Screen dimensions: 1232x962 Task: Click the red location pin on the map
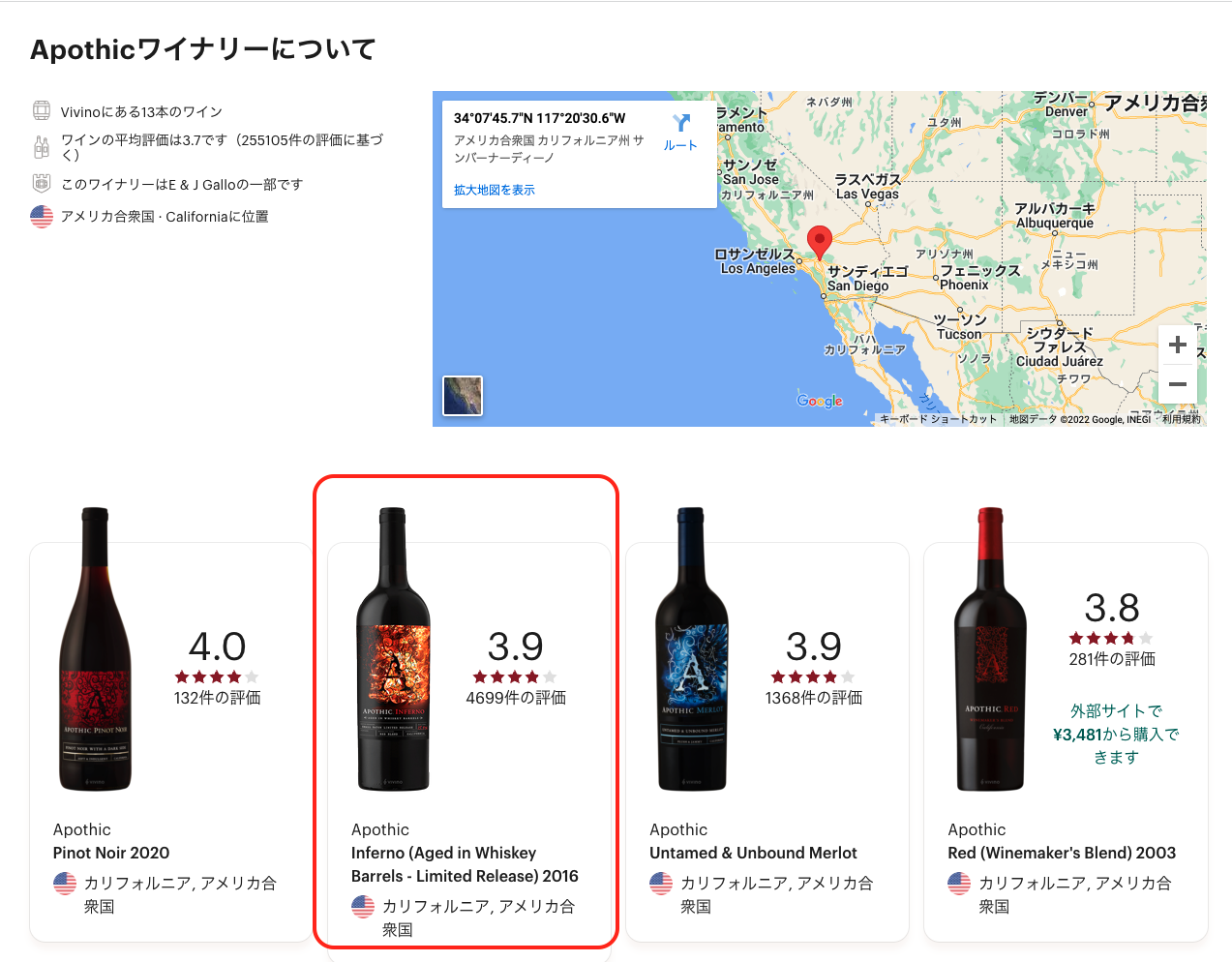tap(820, 243)
